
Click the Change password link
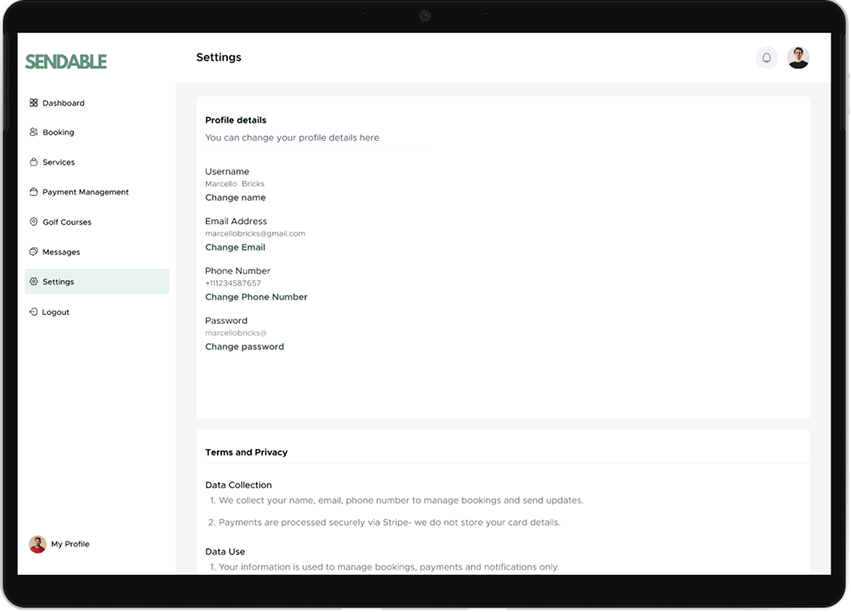244,347
